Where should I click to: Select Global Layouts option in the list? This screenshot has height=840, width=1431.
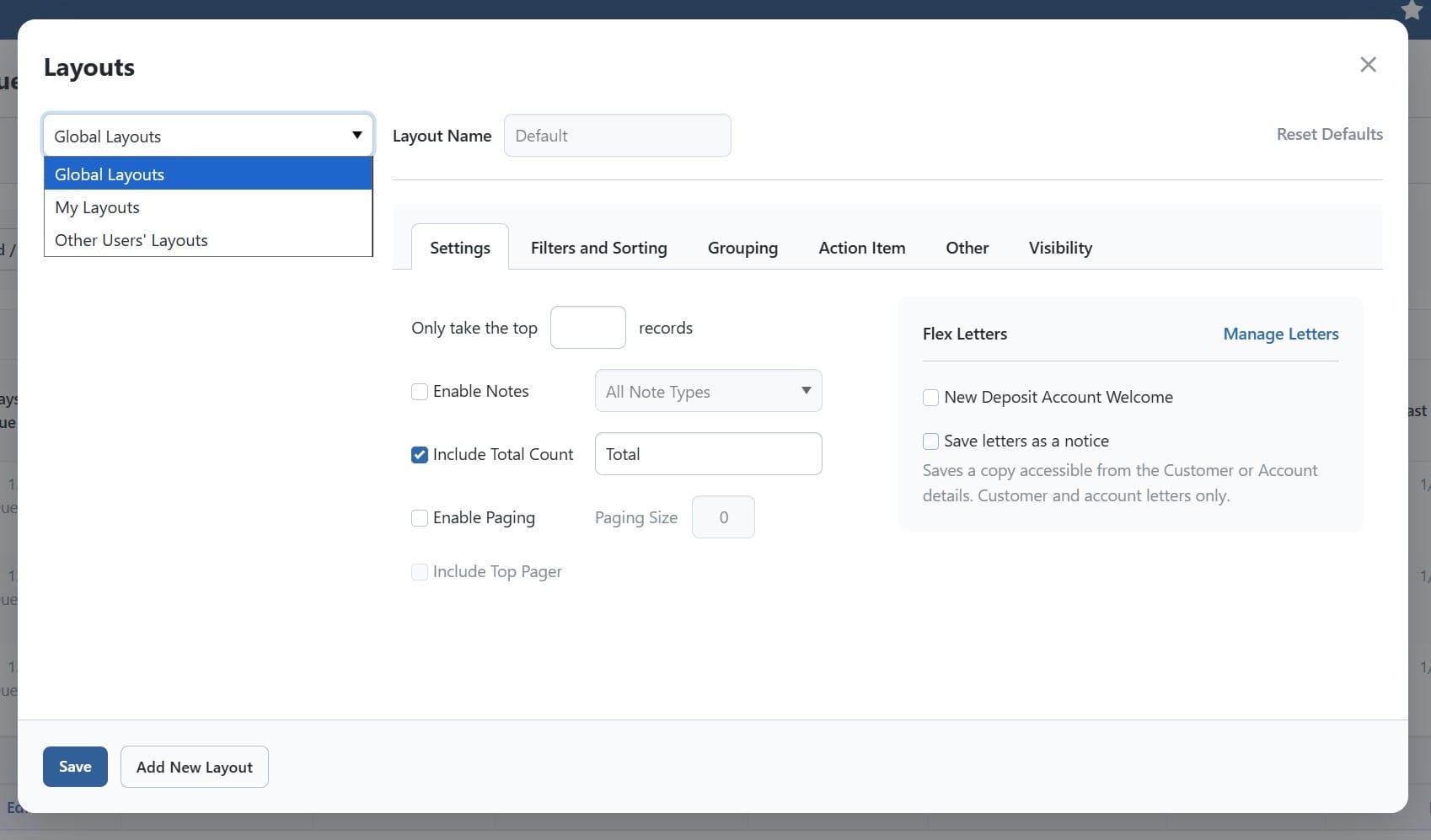click(208, 174)
